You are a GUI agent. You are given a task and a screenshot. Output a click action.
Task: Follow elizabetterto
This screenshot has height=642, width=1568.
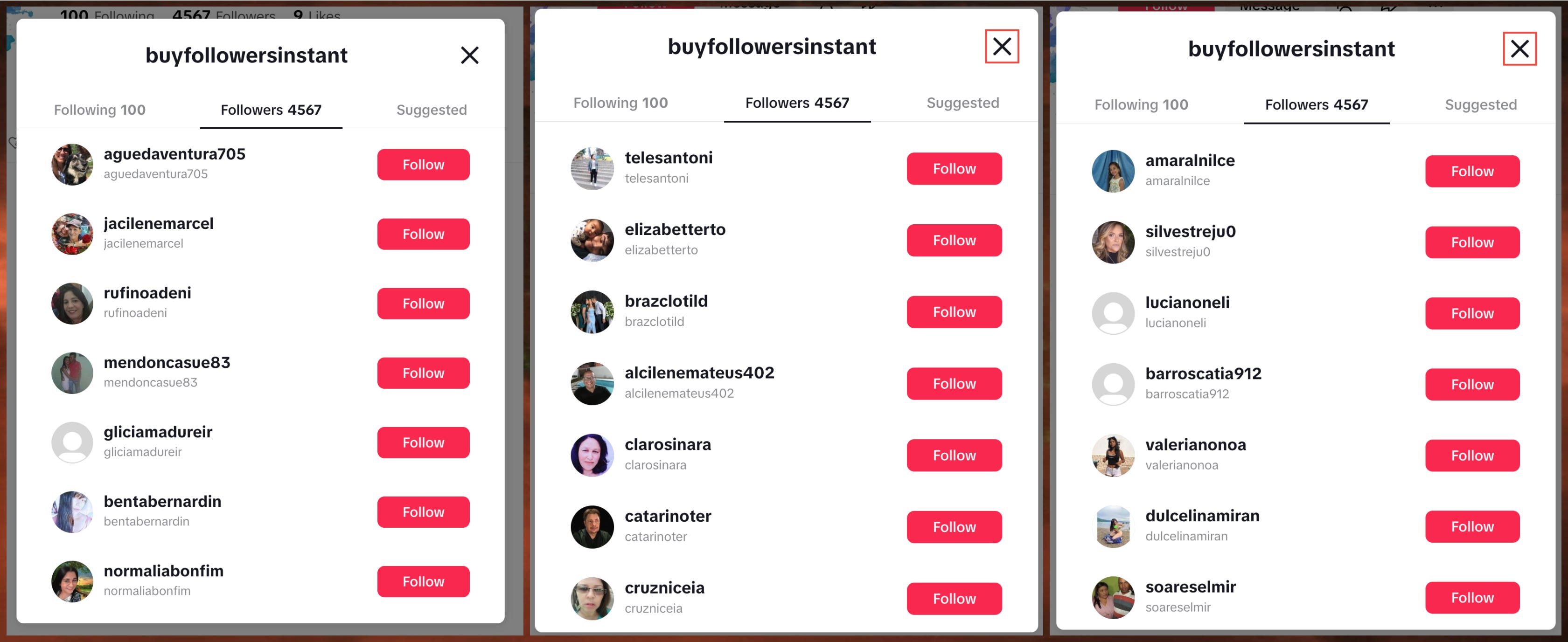pyautogui.click(x=954, y=241)
